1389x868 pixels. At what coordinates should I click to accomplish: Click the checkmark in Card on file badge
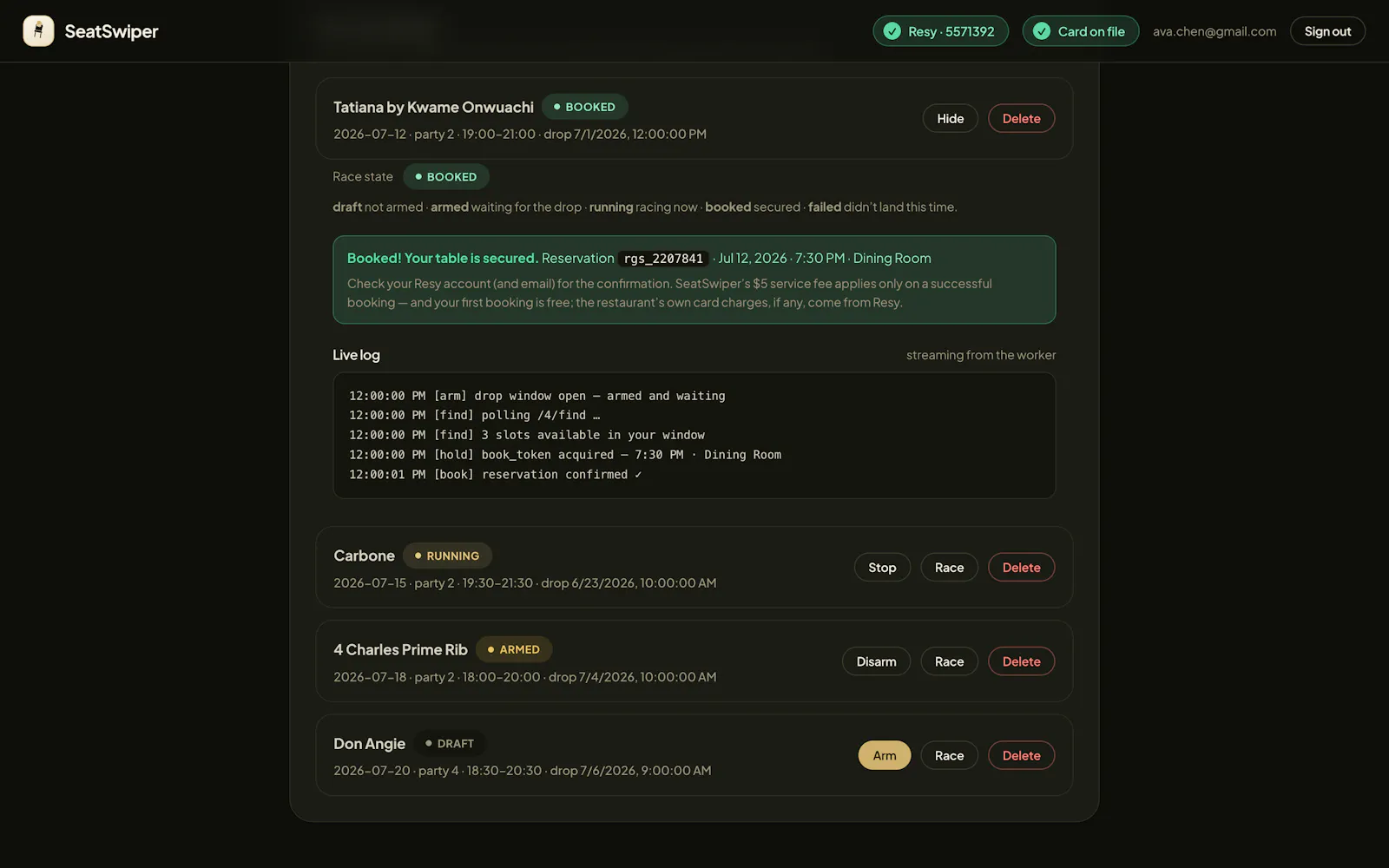[1042, 31]
